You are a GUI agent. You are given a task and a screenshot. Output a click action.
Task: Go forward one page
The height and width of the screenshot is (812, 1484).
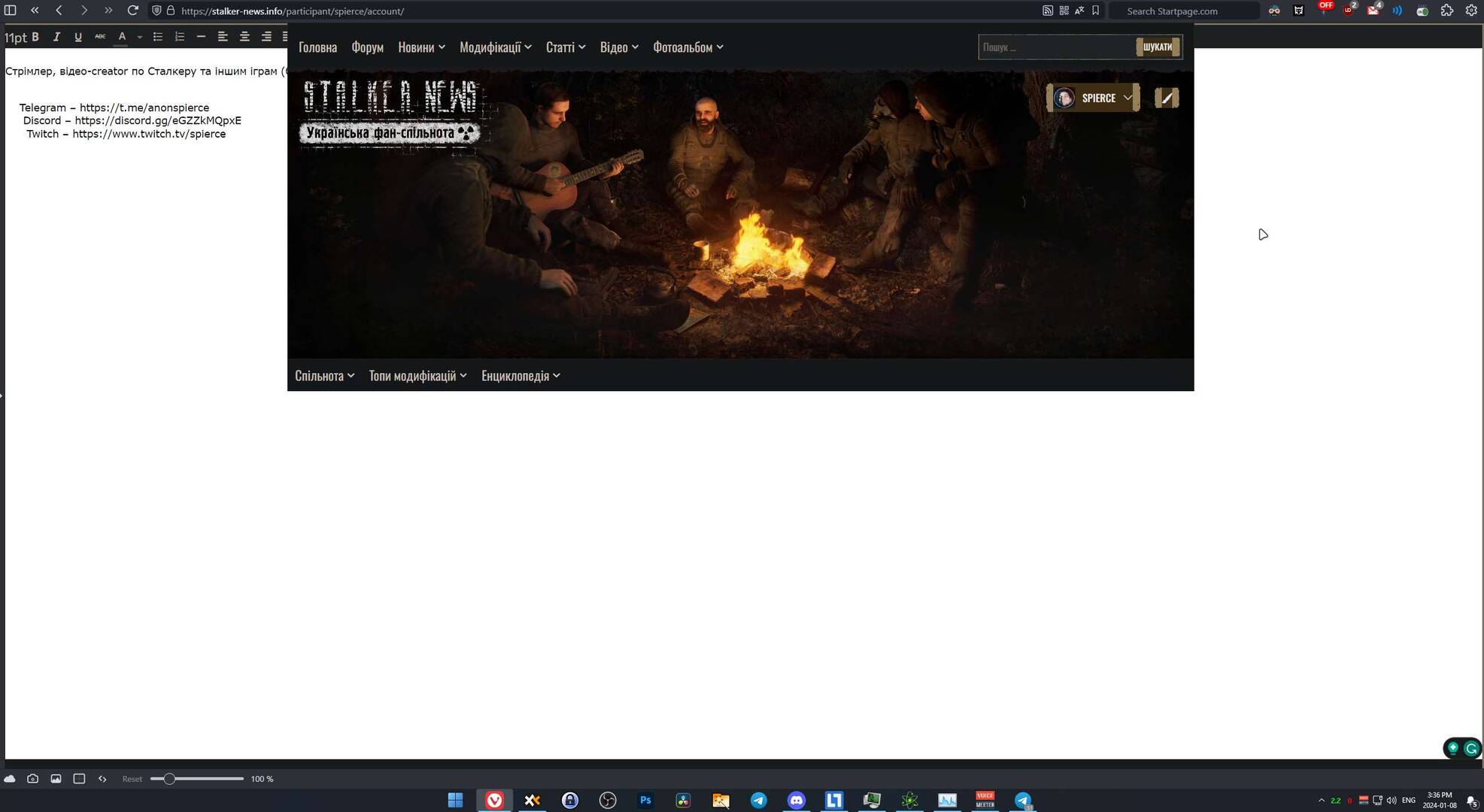83,11
